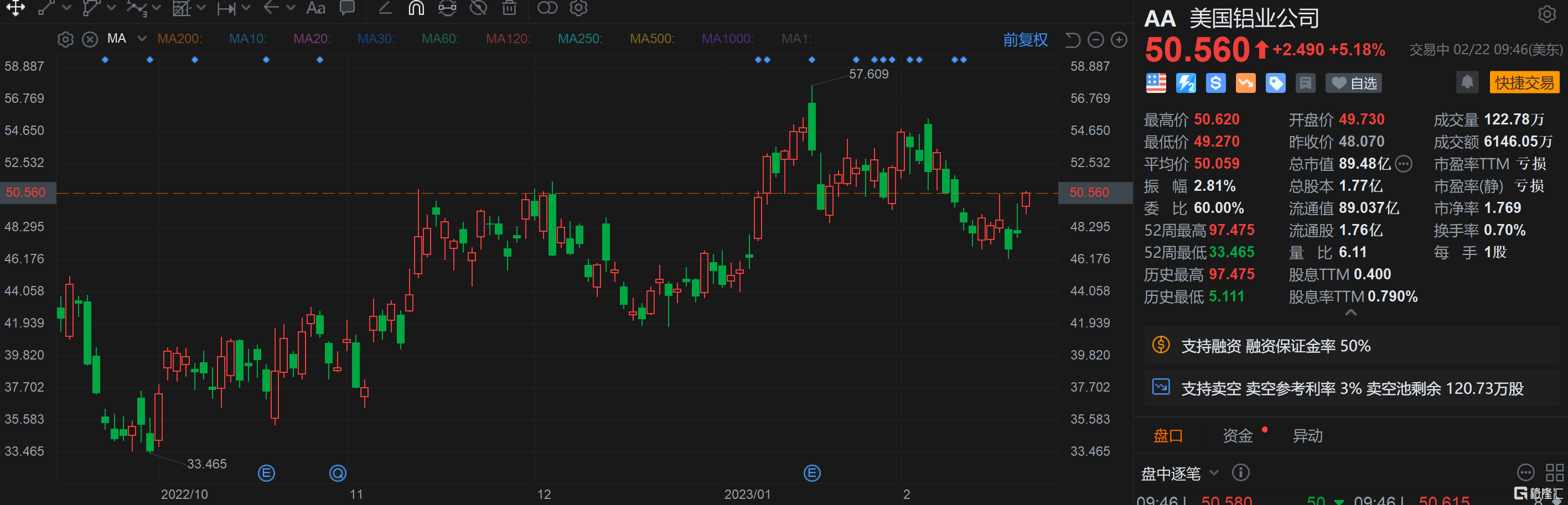
Task: Click info icon beside 盘中逐笔
Action: click(1240, 472)
